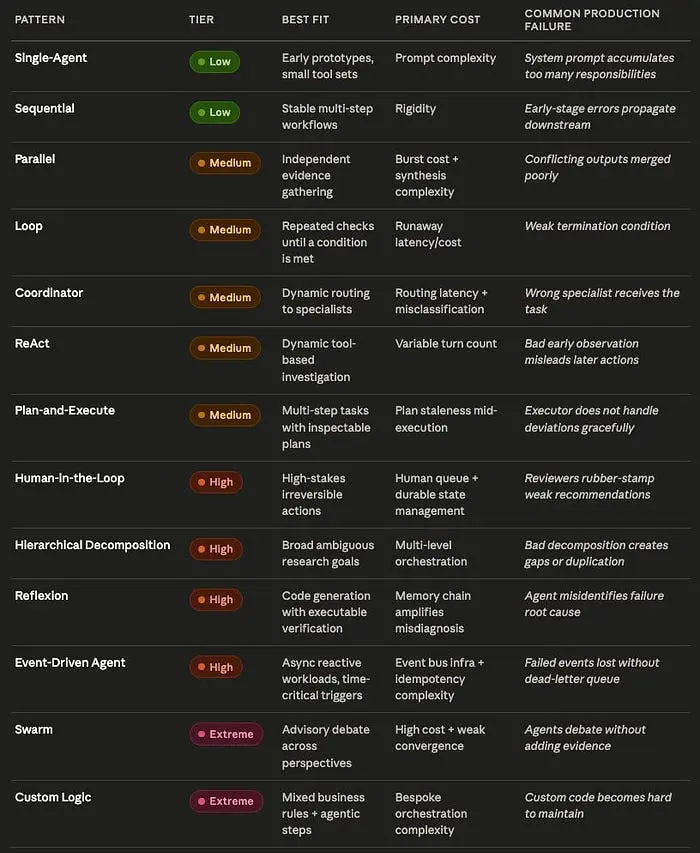The image size is (700, 853).
Task: Select 'Weak termination condition' failure text
Action: point(597,226)
